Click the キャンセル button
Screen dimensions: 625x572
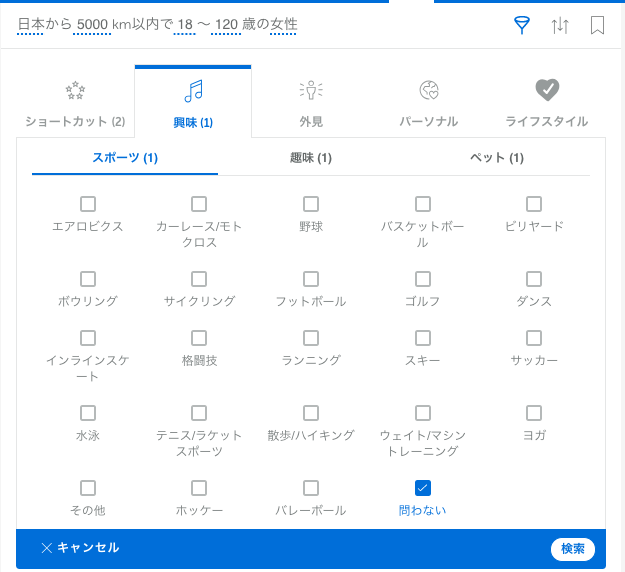80,548
